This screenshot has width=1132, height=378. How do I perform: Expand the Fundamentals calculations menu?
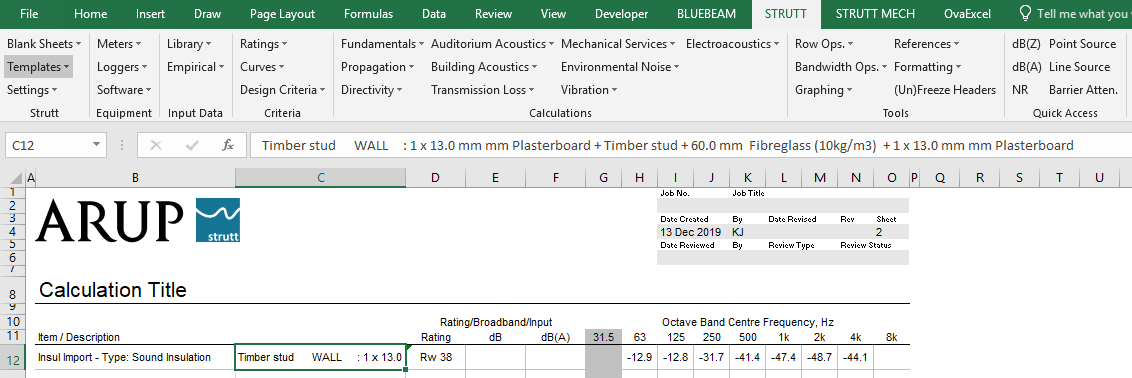click(x=383, y=44)
